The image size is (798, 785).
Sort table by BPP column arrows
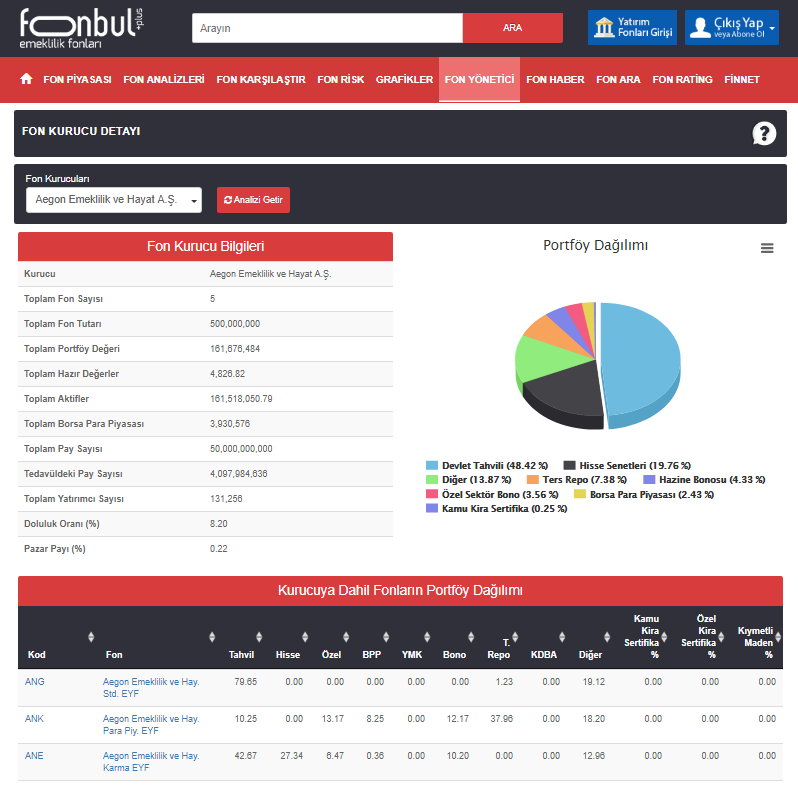(386, 637)
